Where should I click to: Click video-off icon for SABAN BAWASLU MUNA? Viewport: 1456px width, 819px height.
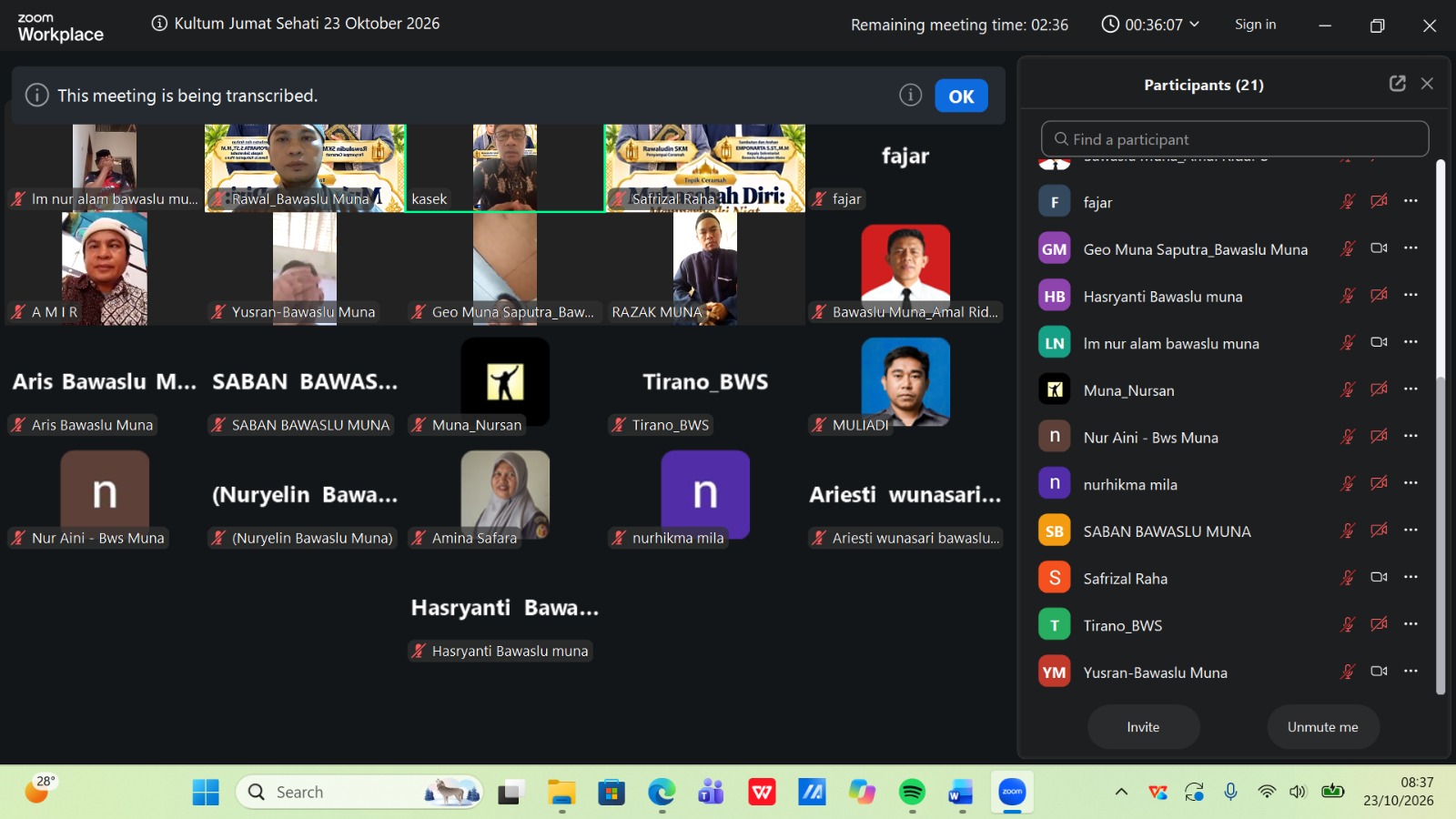point(1379,531)
